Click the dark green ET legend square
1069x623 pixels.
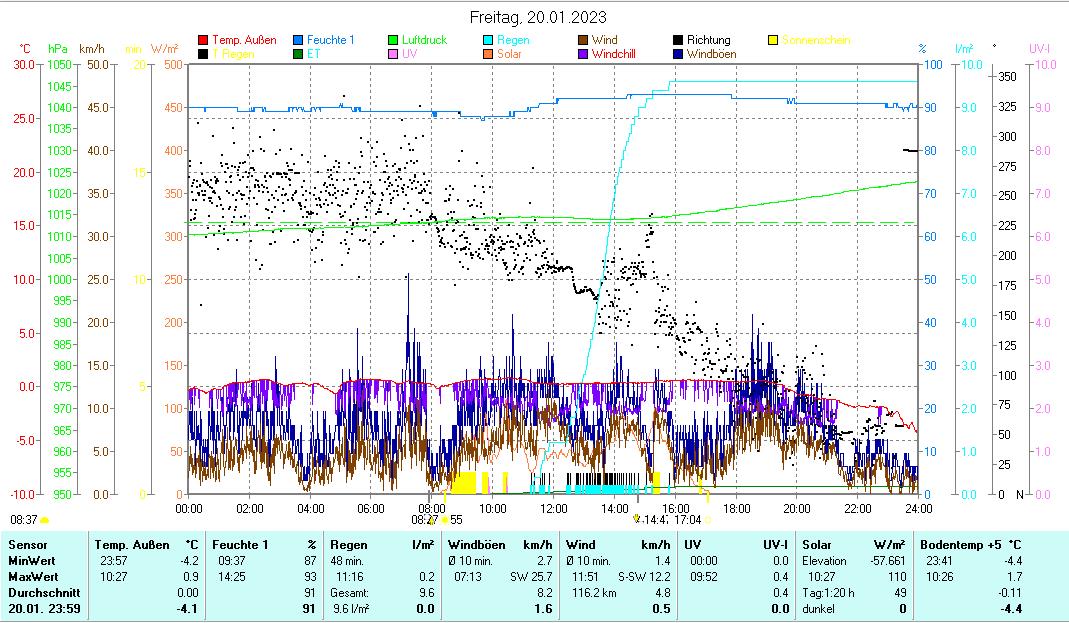tap(298, 54)
